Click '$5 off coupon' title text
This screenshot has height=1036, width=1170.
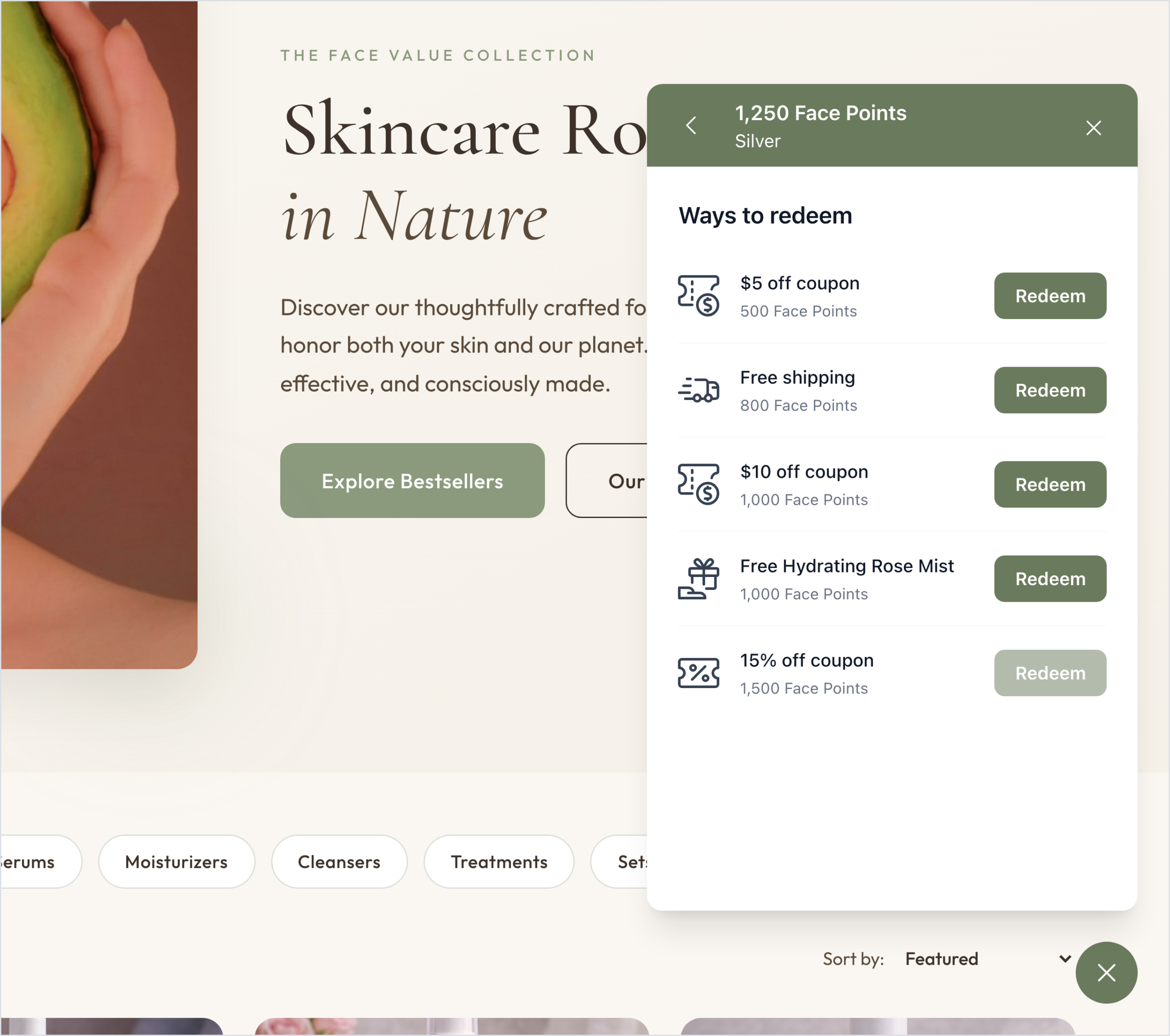[800, 283]
